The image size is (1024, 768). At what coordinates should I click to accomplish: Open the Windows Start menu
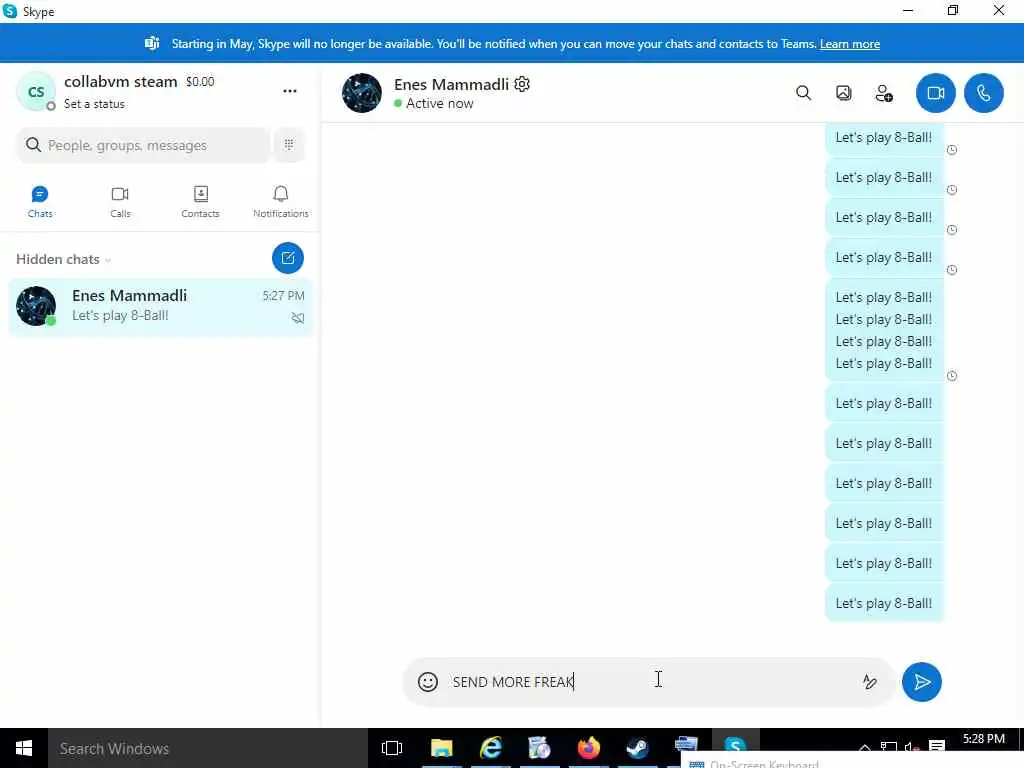click(x=24, y=748)
